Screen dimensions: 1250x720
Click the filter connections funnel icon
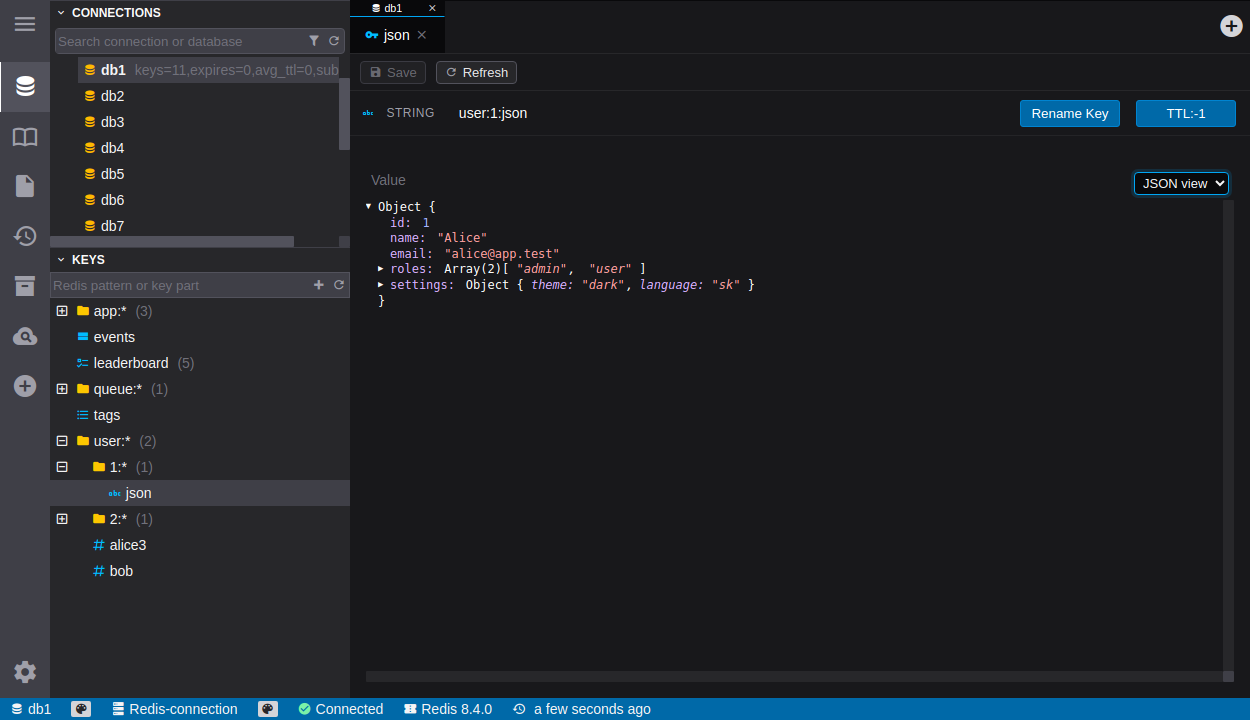coord(314,41)
